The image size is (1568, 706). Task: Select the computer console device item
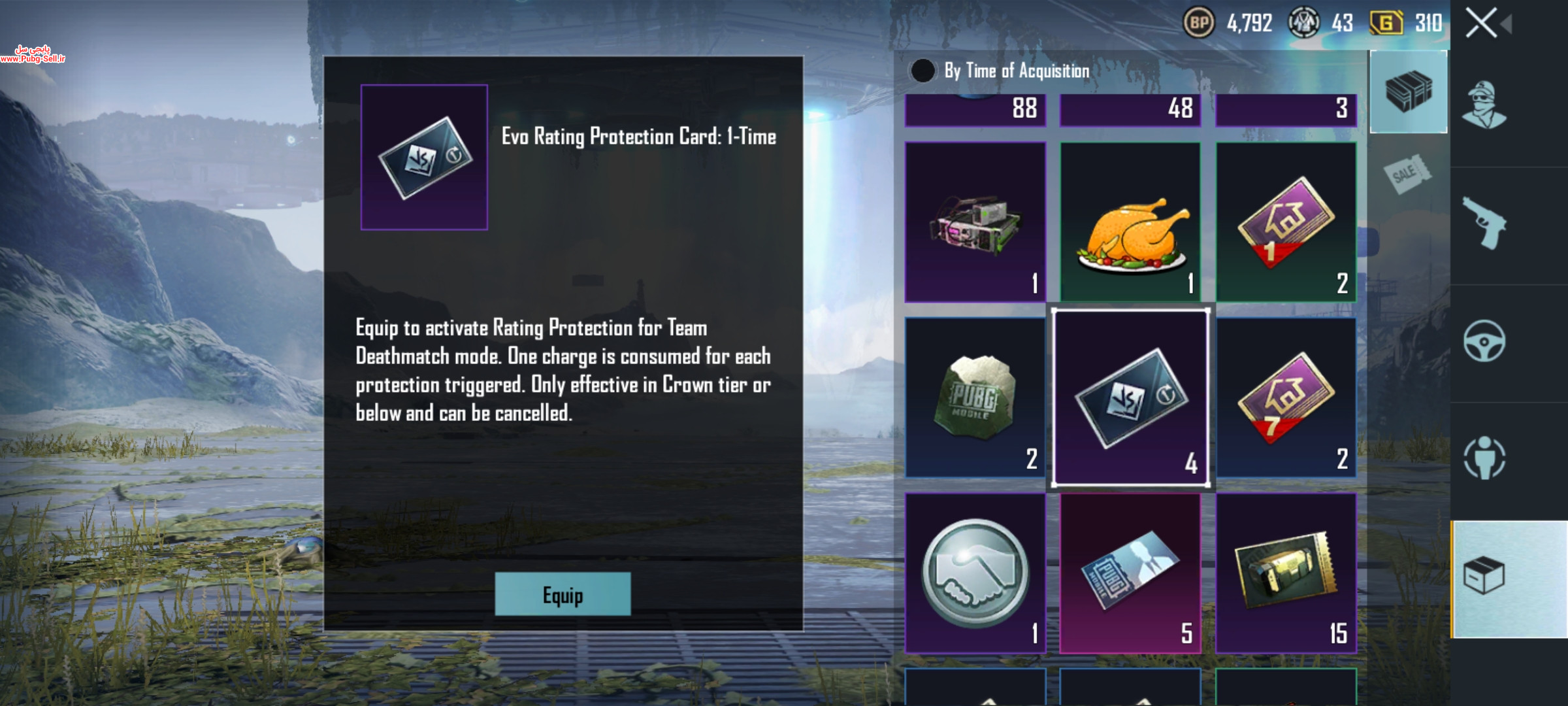975,222
